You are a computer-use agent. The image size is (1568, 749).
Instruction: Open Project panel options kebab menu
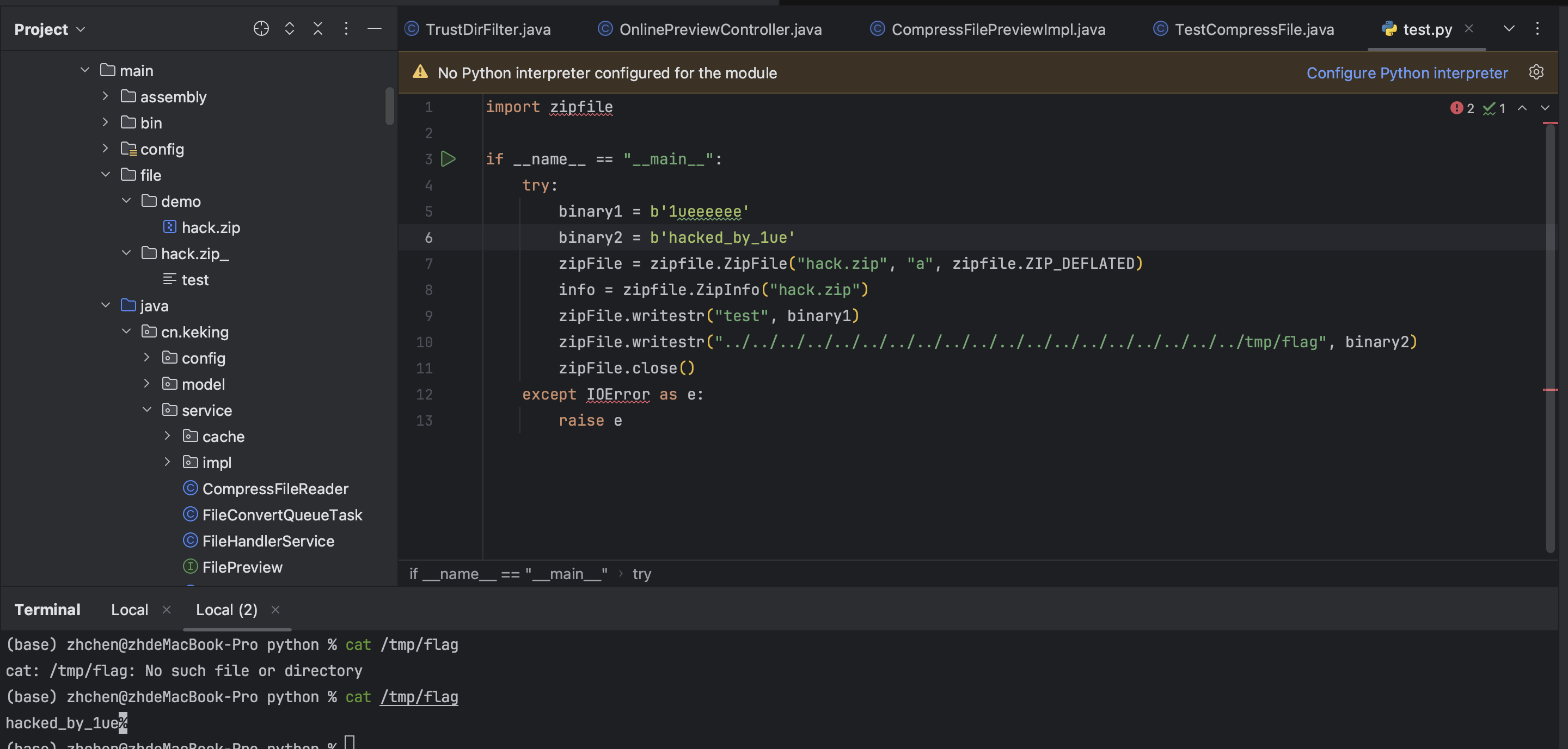(x=346, y=29)
